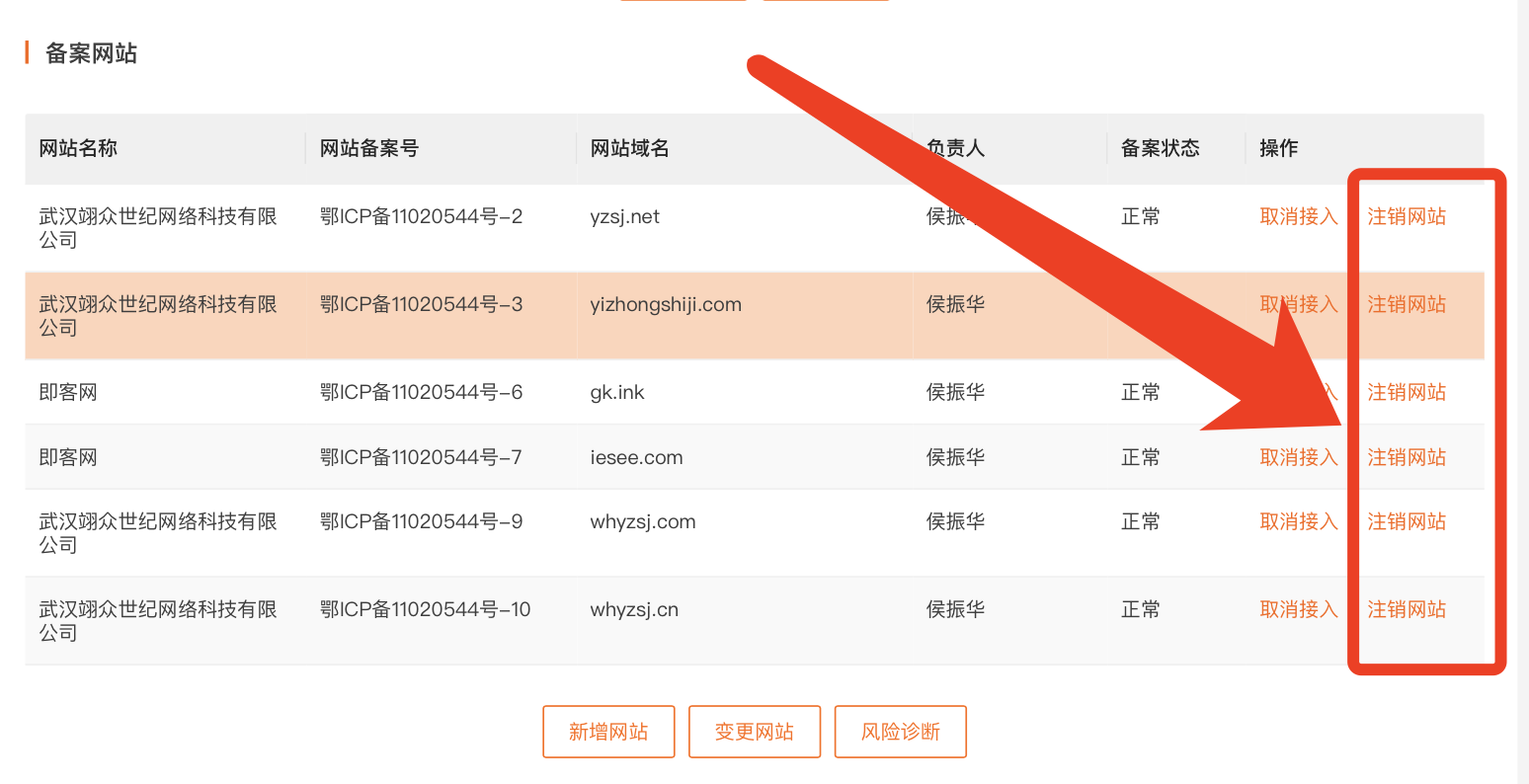Click 注销网站 for whyzsj.cn
This screenshot has width=1529, height=784.
pos(1406,609)
